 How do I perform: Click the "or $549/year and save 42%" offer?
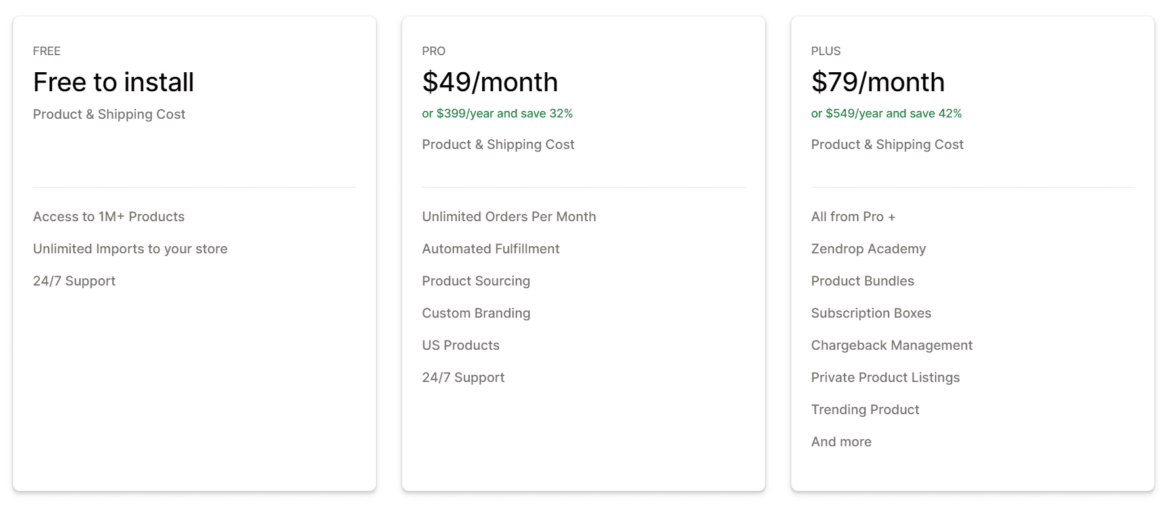[x=886, y=114]
